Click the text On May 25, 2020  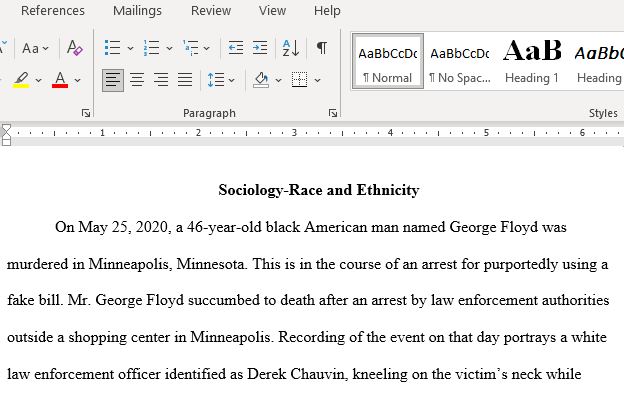click(x=113, y=227)
